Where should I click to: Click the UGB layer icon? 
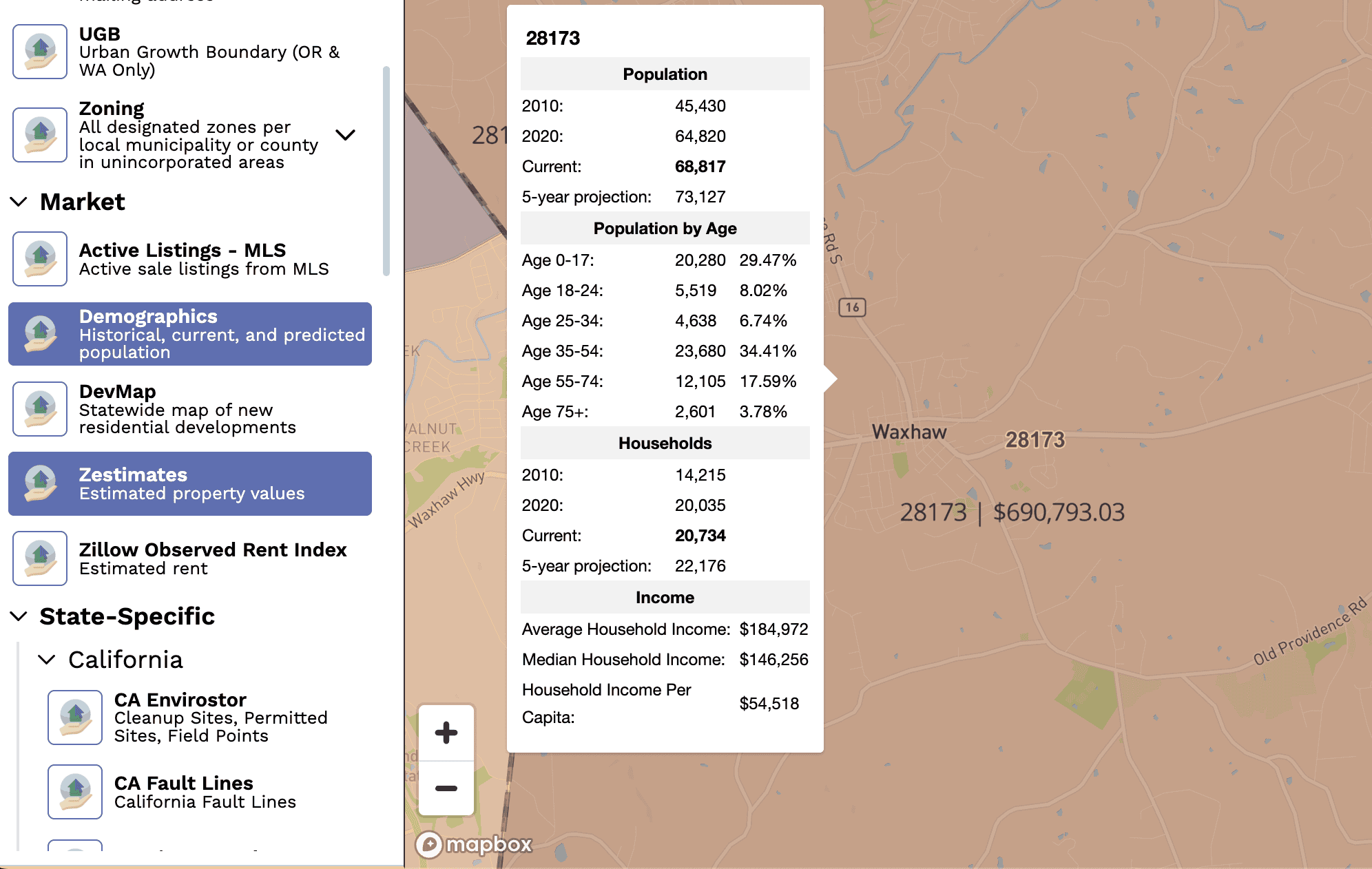(40, 52)
